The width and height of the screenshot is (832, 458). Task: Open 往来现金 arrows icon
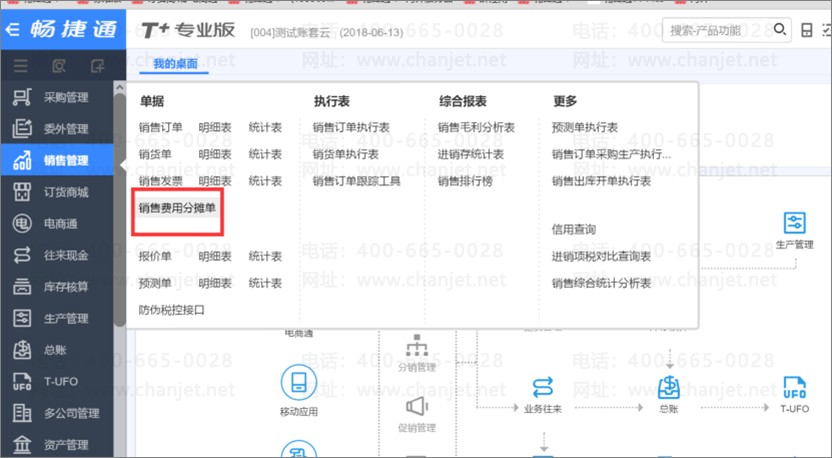[22, 255]
